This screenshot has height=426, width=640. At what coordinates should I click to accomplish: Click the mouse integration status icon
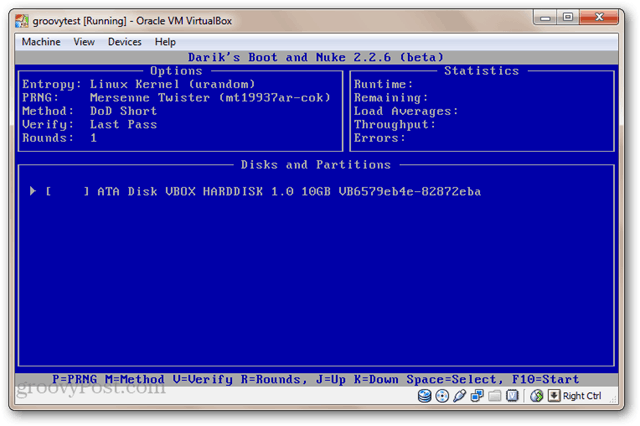tap(536, 395)
